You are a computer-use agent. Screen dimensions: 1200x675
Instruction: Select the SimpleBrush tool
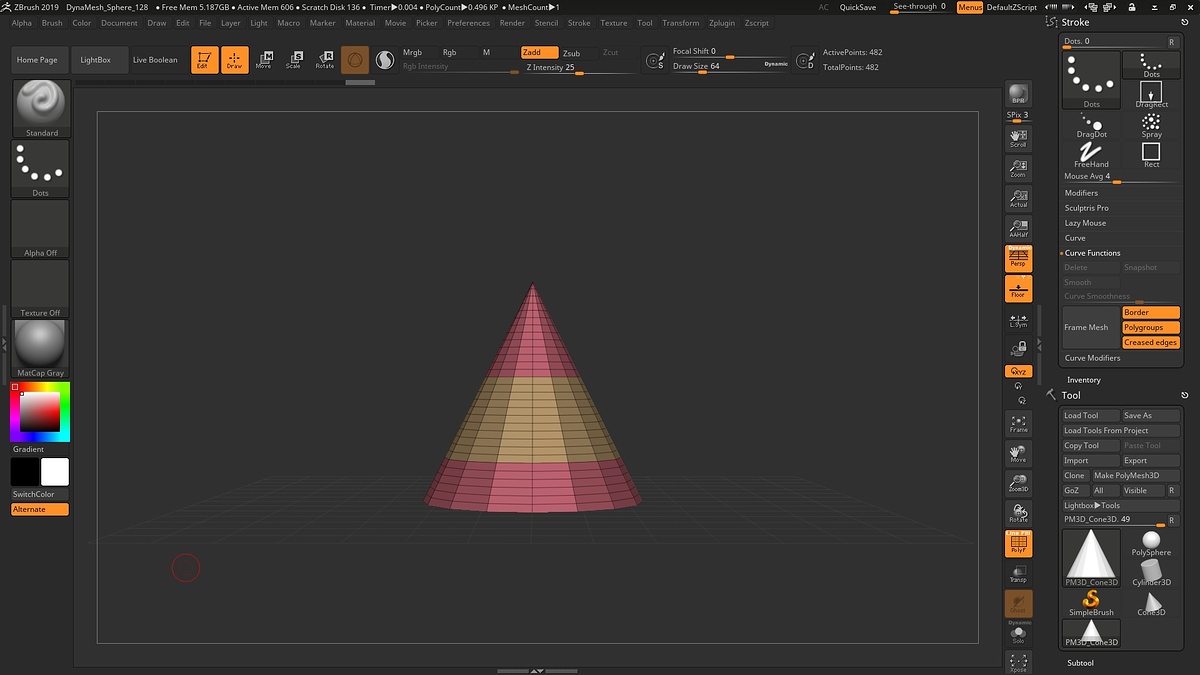point(1091,603)
